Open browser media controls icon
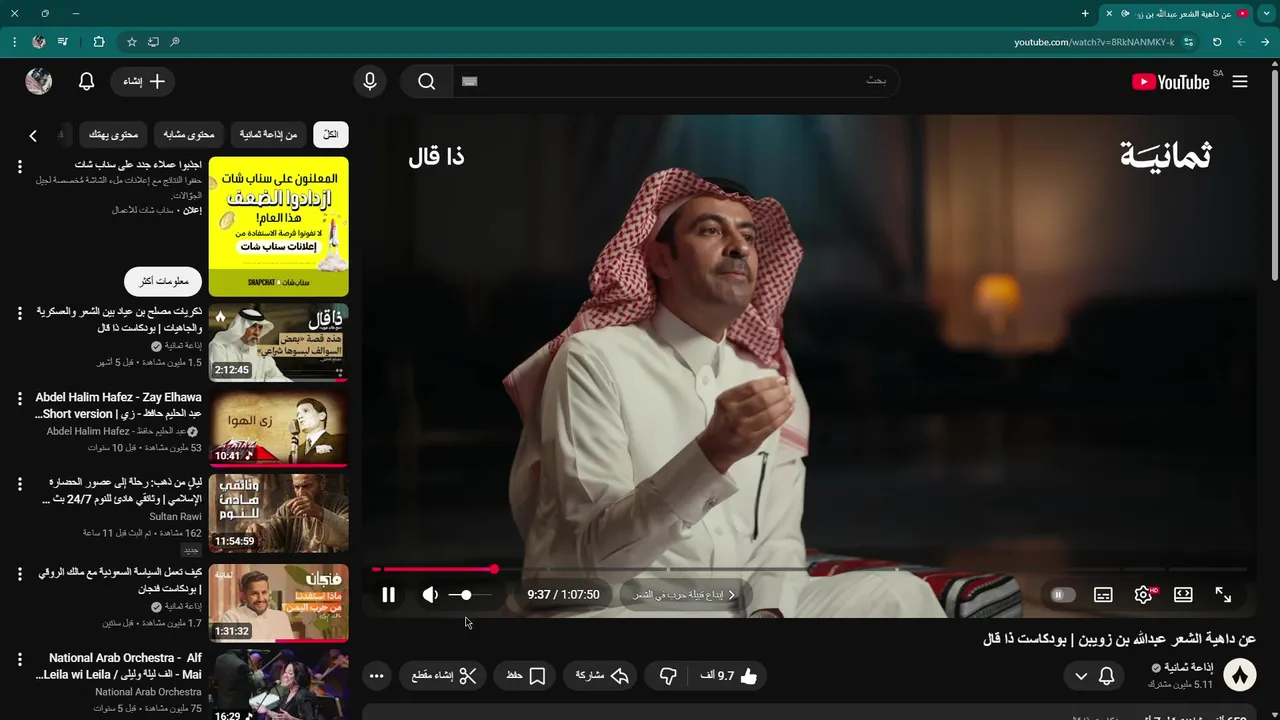 coord(63,42)
